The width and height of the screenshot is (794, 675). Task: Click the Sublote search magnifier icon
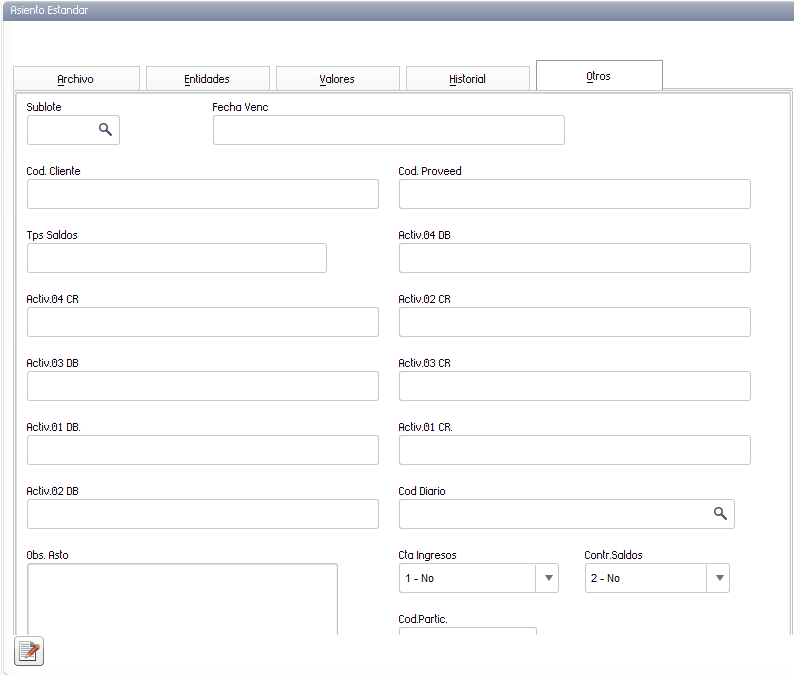coord(105,130)
